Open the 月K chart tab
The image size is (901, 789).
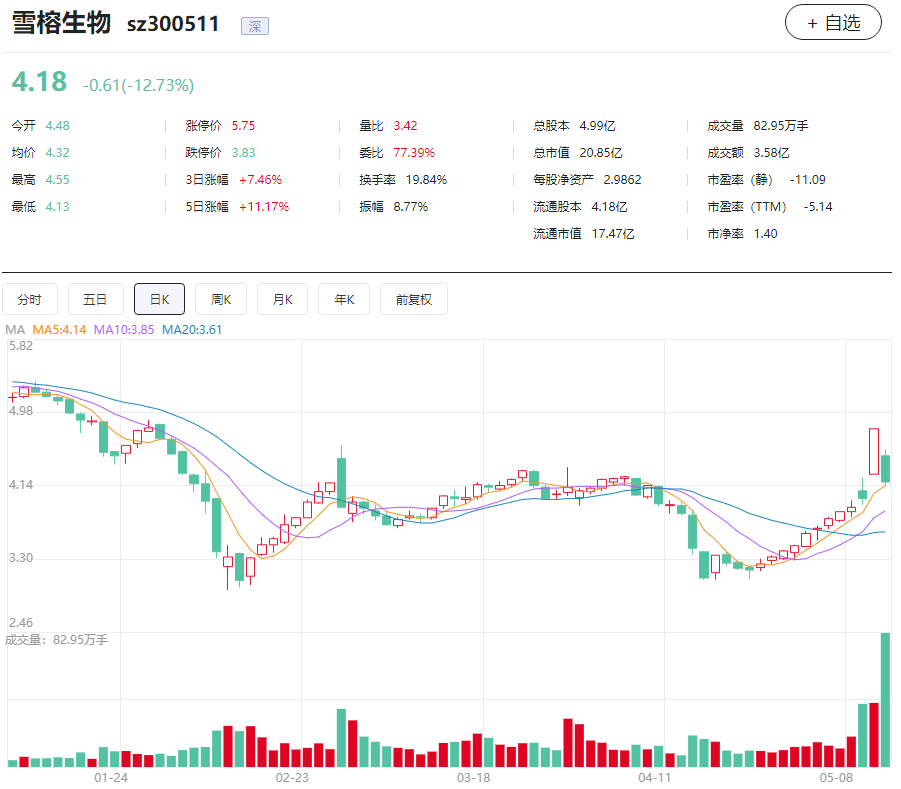tap(283, 299)
